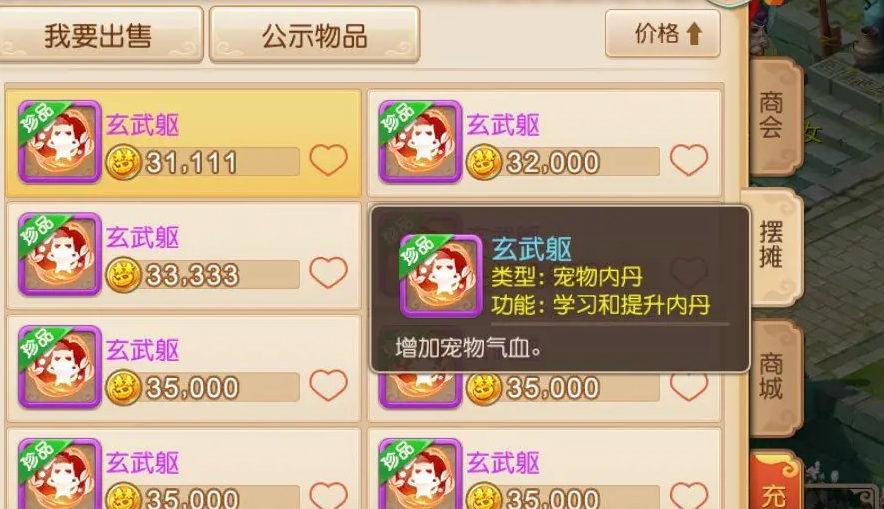This screenshot has height=509, width=884.
Task: Click gold coin icon beside 33,333
Action: pos(123,275)
